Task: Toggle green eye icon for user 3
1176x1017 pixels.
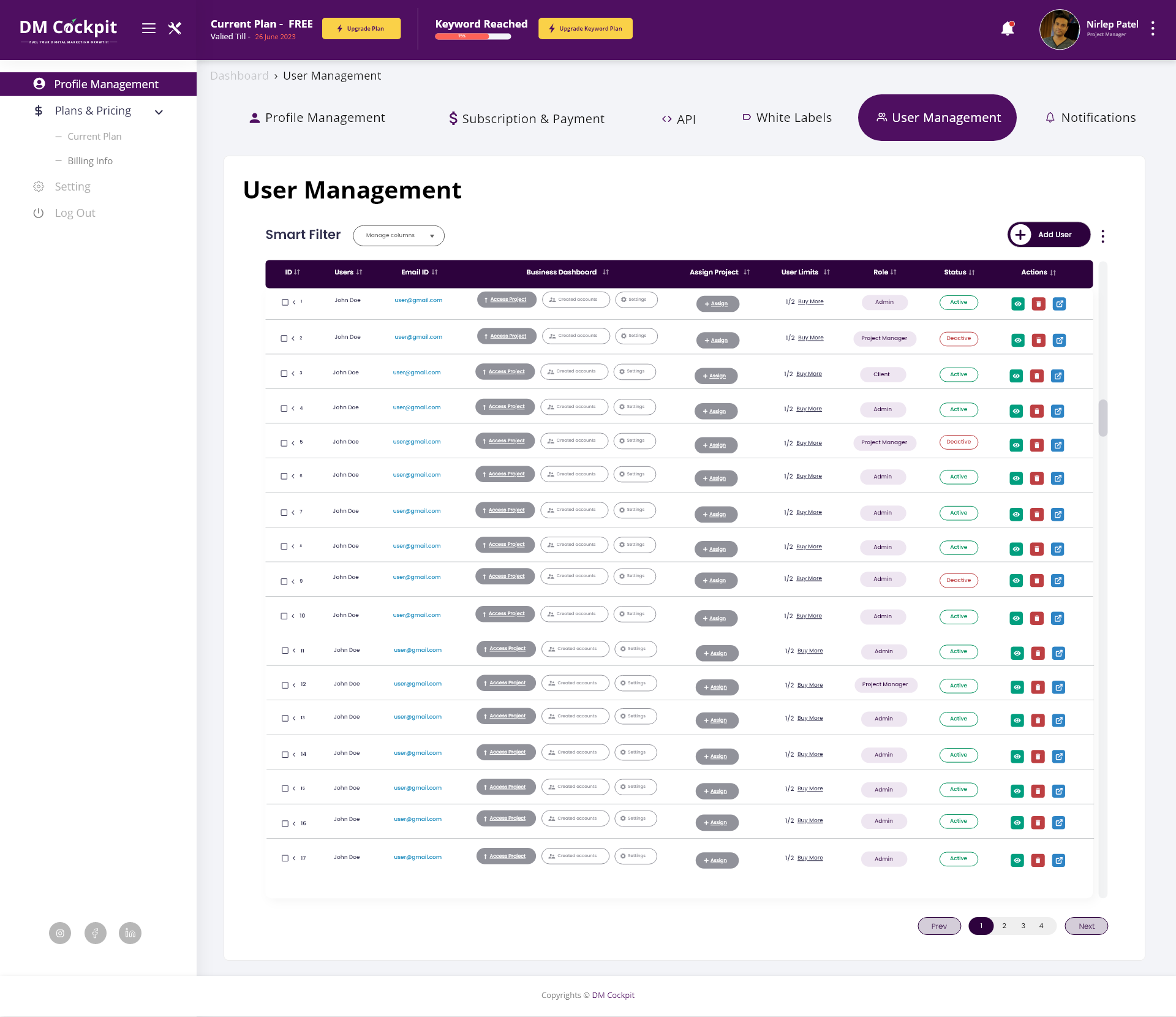Action: 1016,376
